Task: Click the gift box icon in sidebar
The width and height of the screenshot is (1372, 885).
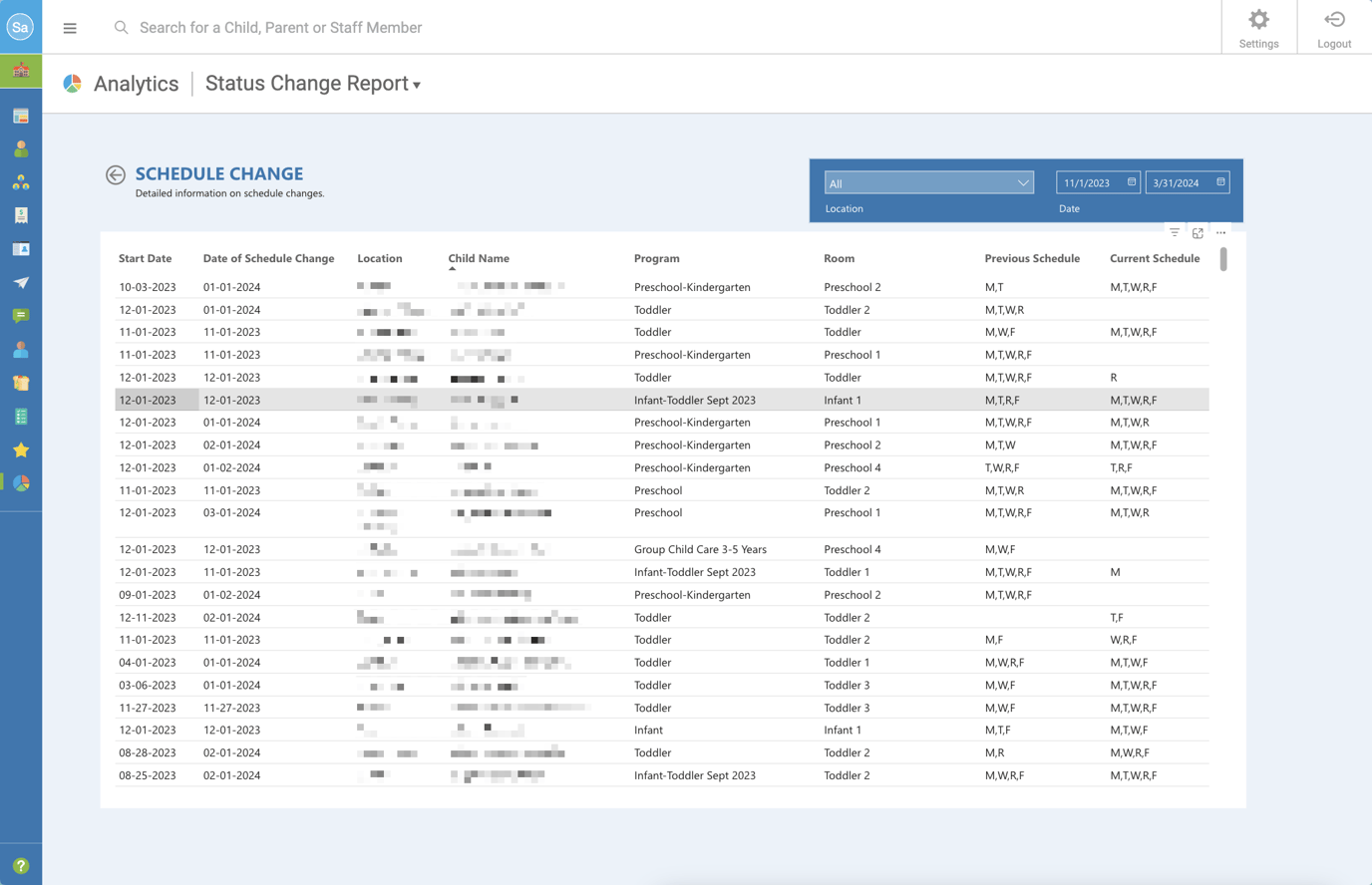Action: point(20,382)
